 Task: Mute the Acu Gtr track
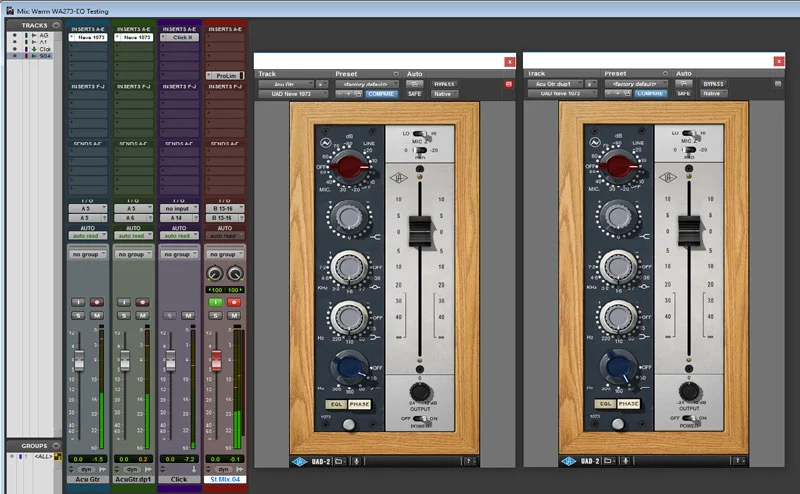(x=97, y=315)
